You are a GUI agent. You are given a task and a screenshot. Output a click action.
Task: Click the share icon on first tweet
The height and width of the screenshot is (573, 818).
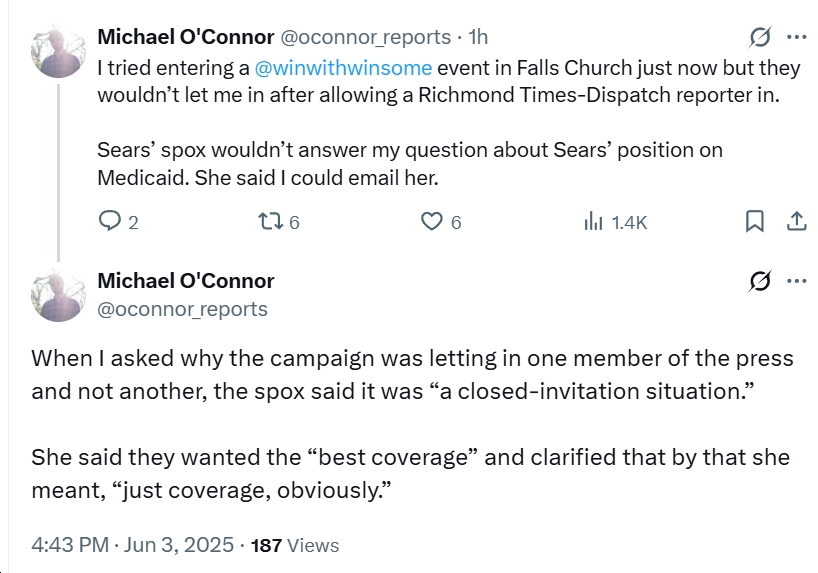click(x=796, y=221)
